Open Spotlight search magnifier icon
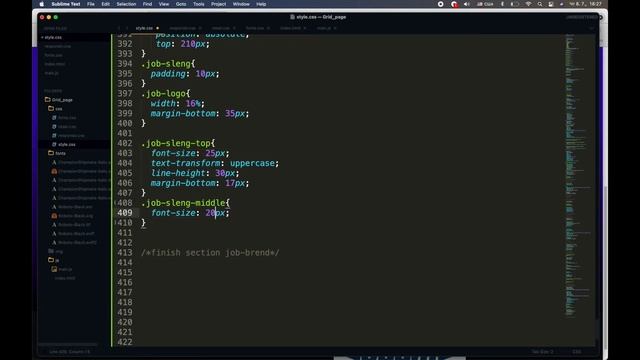640x360 pixels. click(x=540, y=4)
